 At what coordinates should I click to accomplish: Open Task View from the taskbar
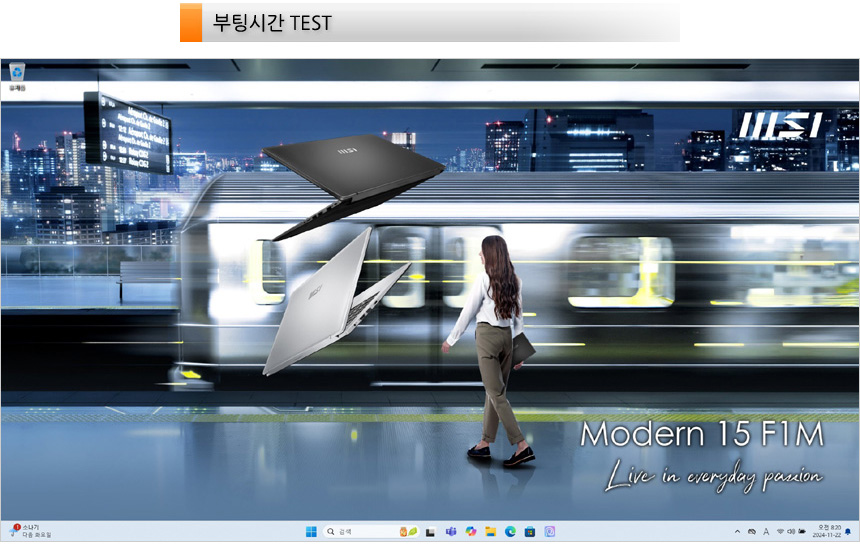(x=430, y=532)
